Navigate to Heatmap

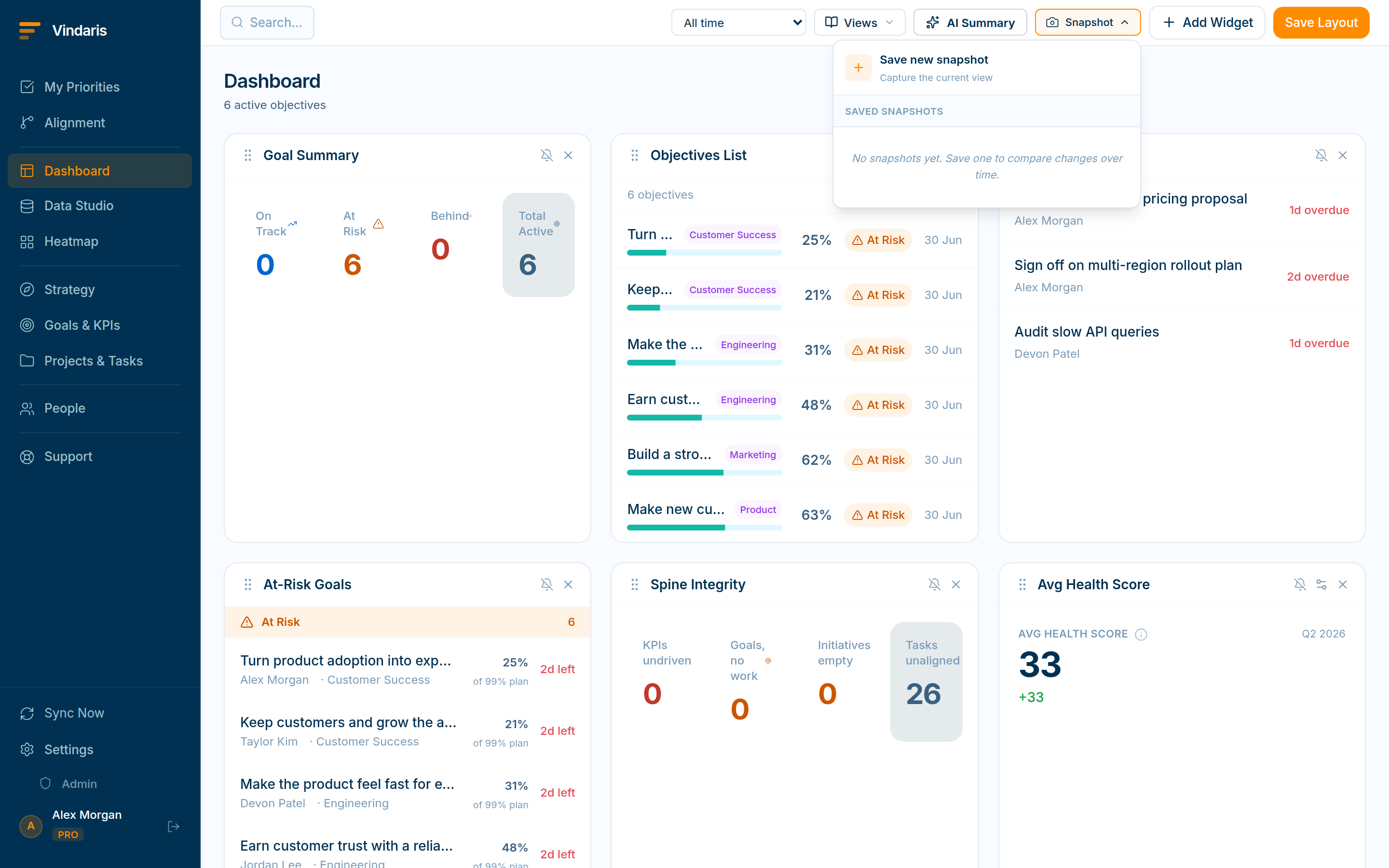[100, 241]
